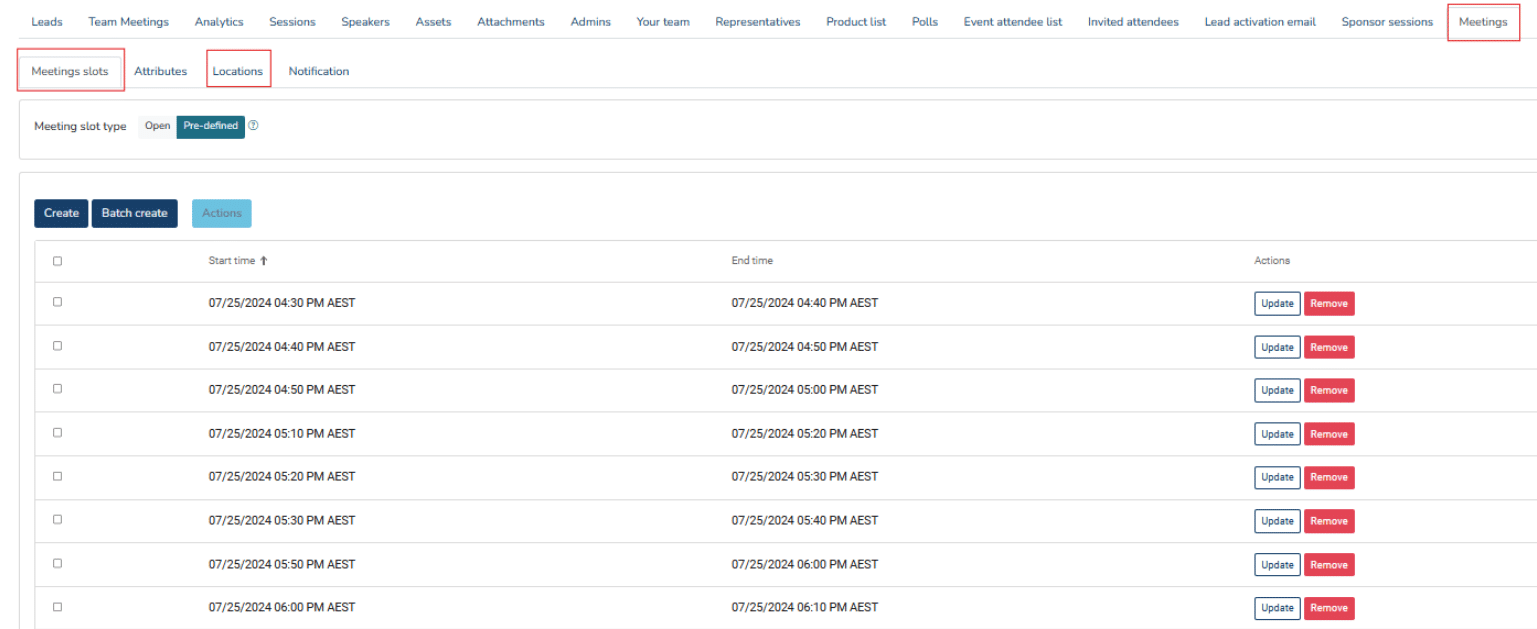Remove the 05:50 PM meeting slot

tap(1329, 564)
